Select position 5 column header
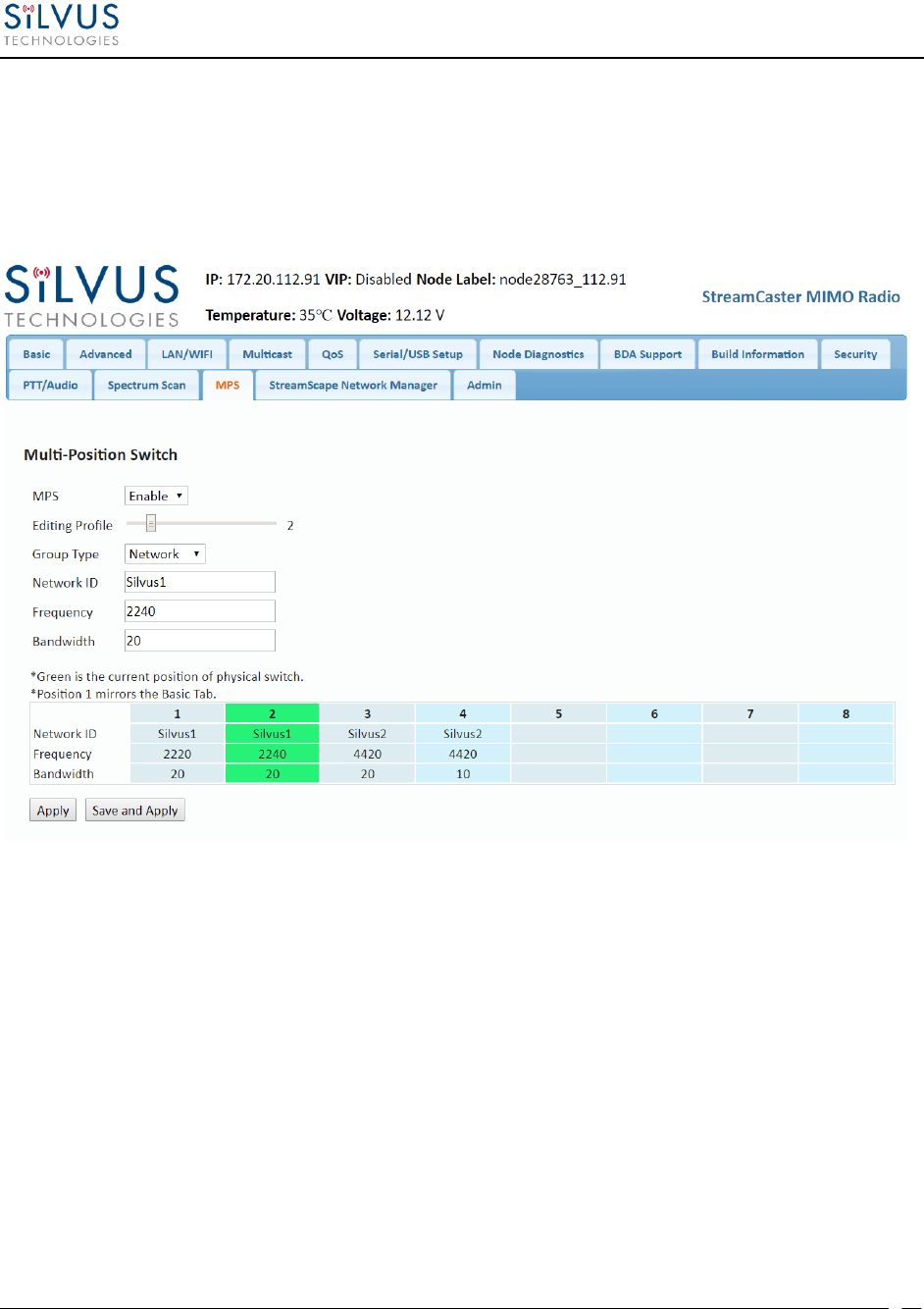The height and width of the screenshot is (1309, 924). [559, 713]
